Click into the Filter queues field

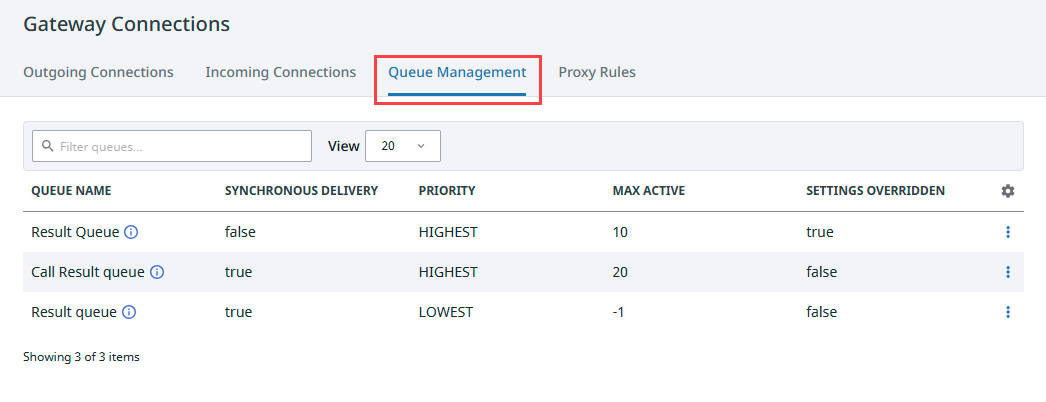[172, 146]
